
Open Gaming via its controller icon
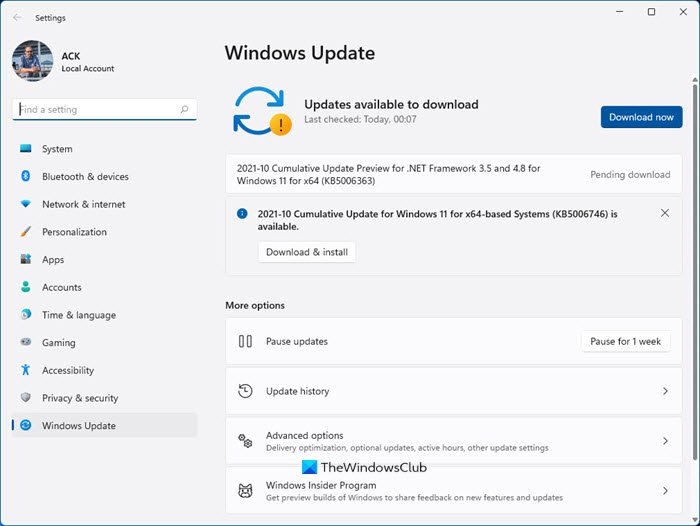(25, 342)
